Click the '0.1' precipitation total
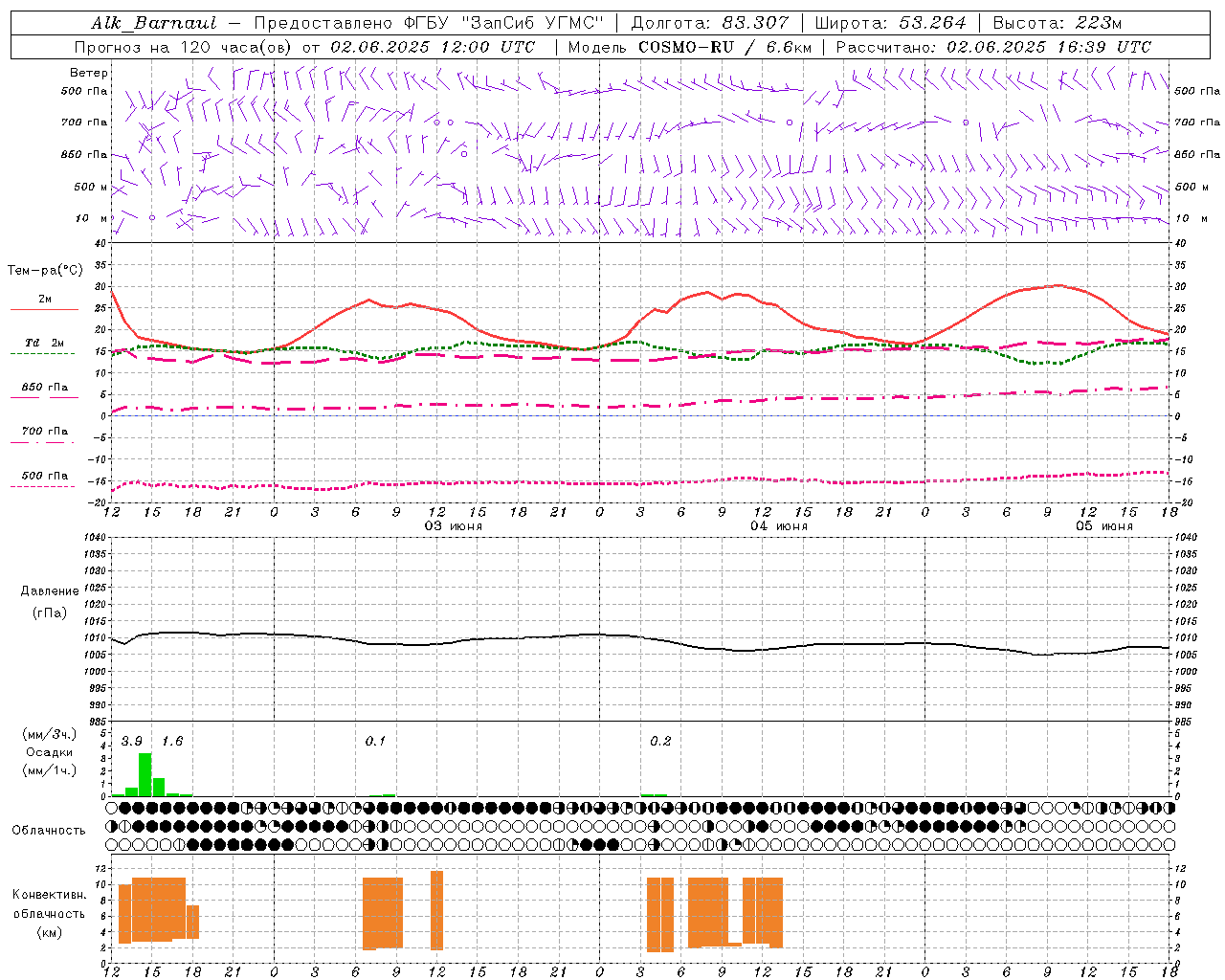 coord(375,742)
